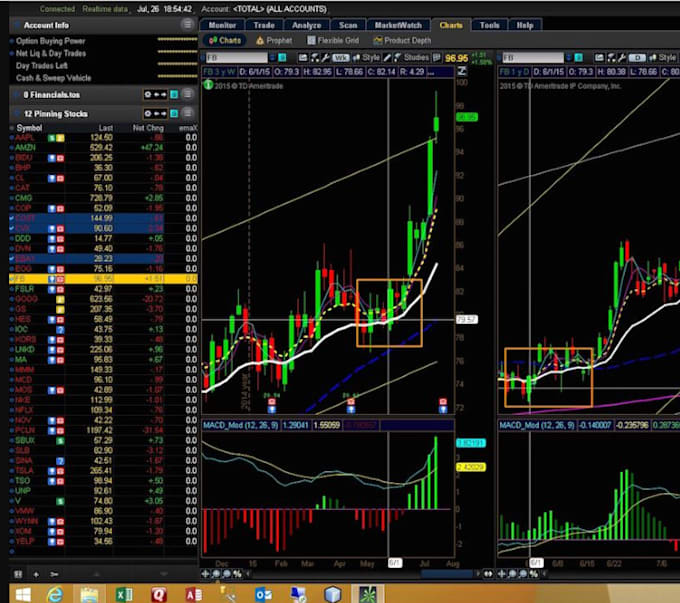Viewport: 680px width, 603px height.
Task: Click the sidebar layout icon at bottom left
Action: 18,574
